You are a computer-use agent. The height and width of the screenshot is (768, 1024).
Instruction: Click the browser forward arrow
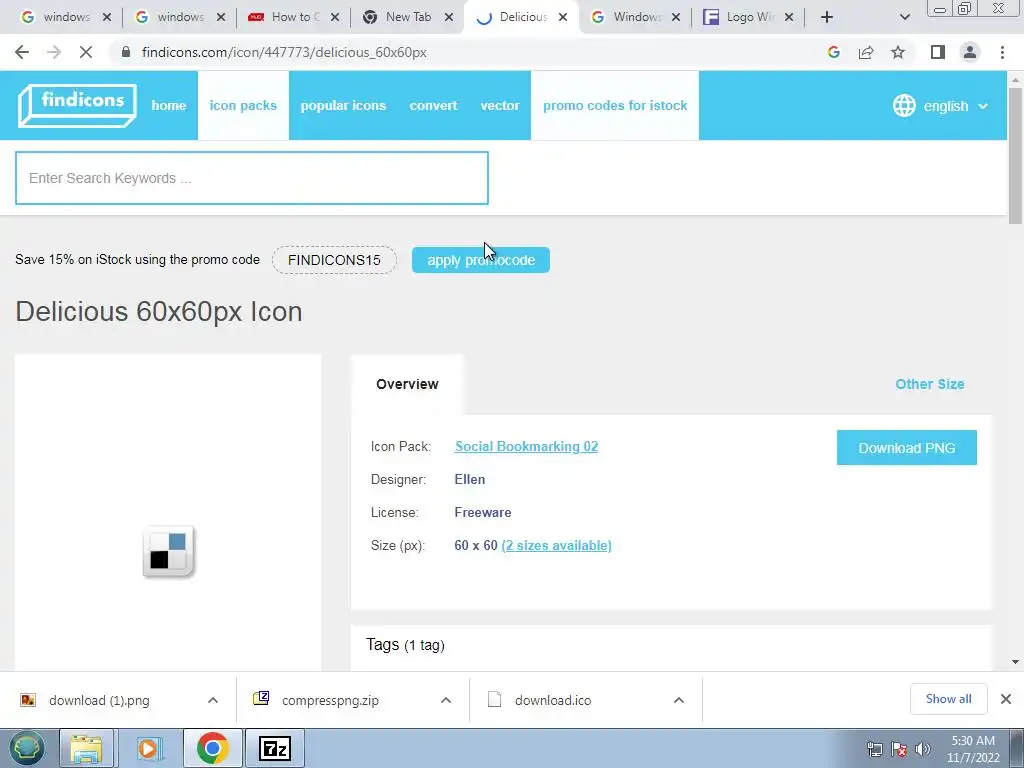point(54,52)
